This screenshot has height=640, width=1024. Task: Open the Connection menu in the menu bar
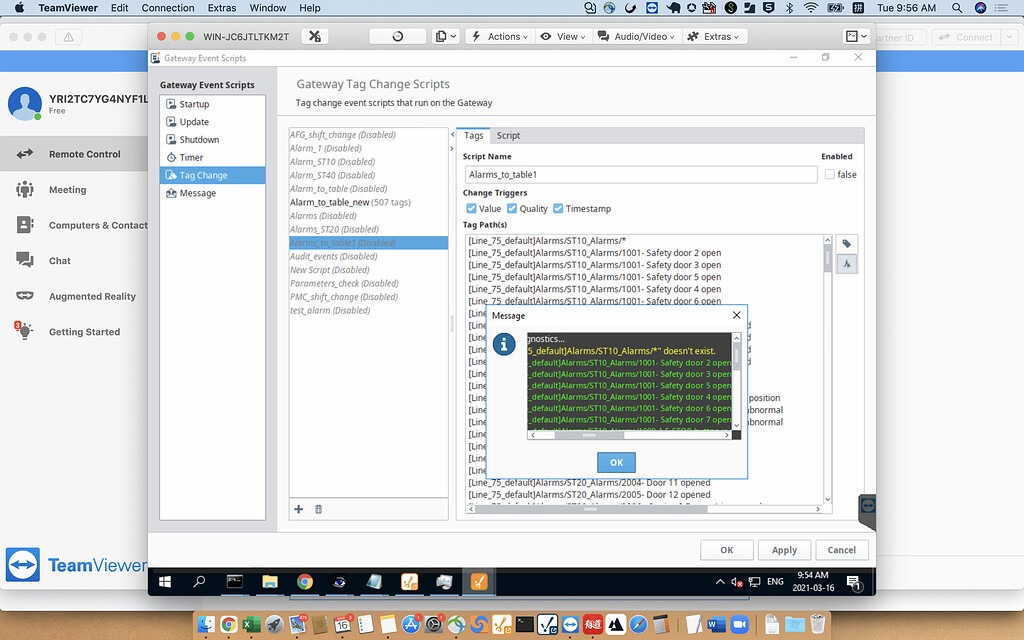[167, 7]
